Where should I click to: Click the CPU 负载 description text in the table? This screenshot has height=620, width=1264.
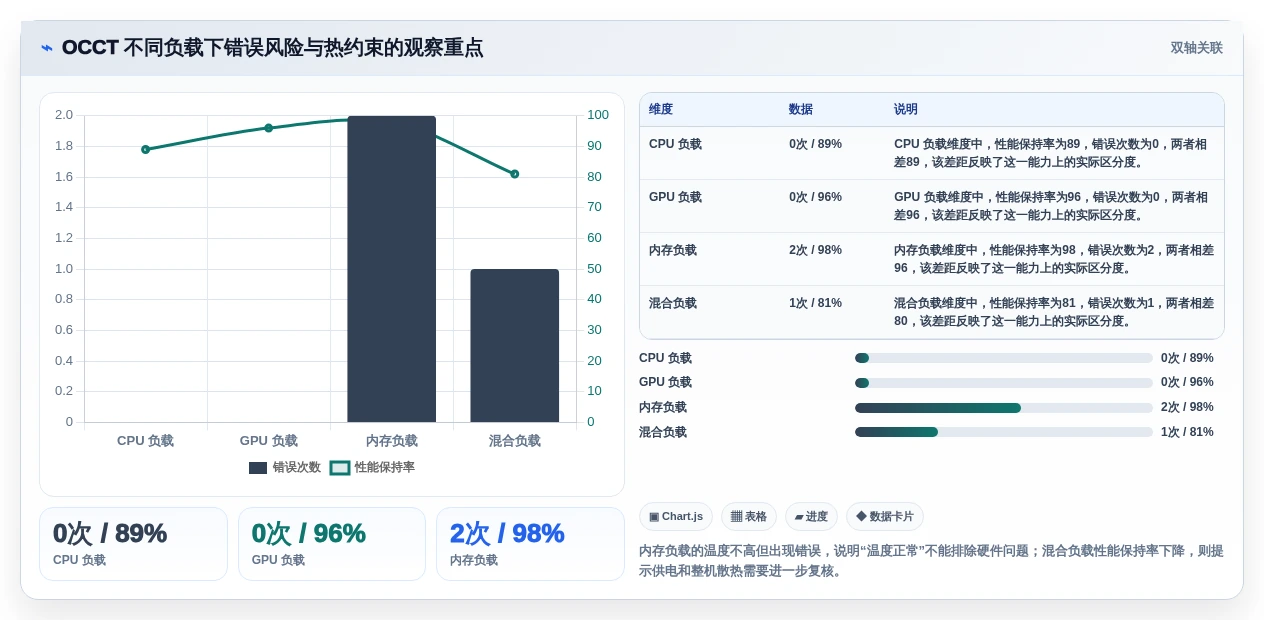click(1051, 153)
